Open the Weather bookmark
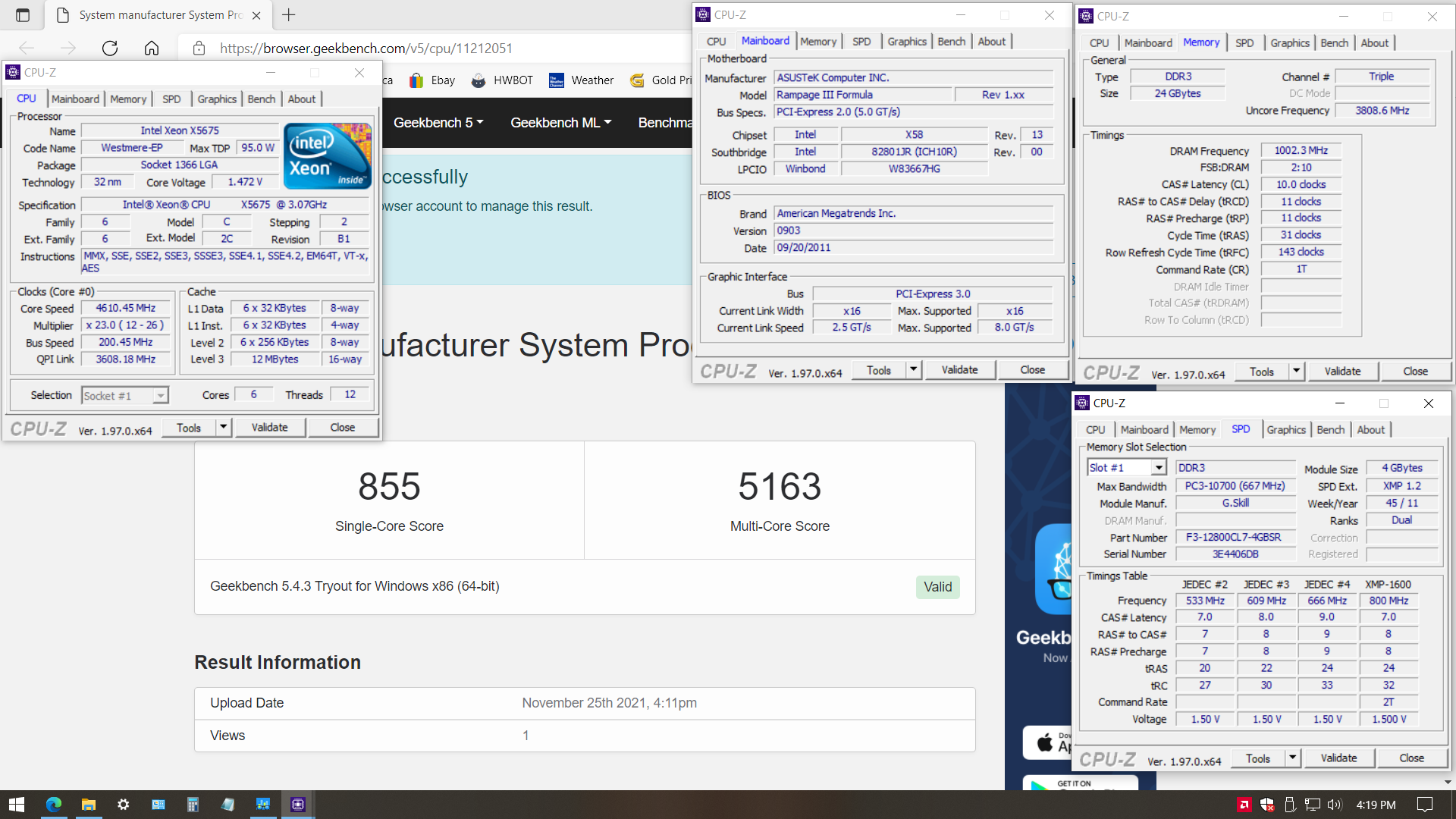This screenshot has height=819, width=1456. 582,80
